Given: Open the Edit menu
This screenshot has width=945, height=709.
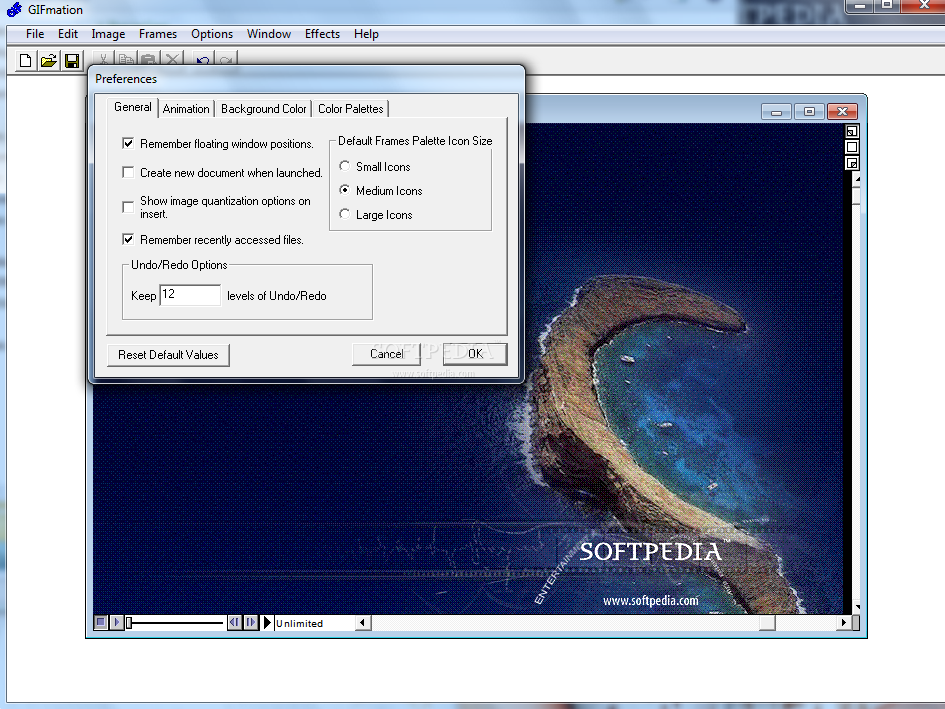Looking at the screenshot, I should pyautogui.click(x=68, y=34).
